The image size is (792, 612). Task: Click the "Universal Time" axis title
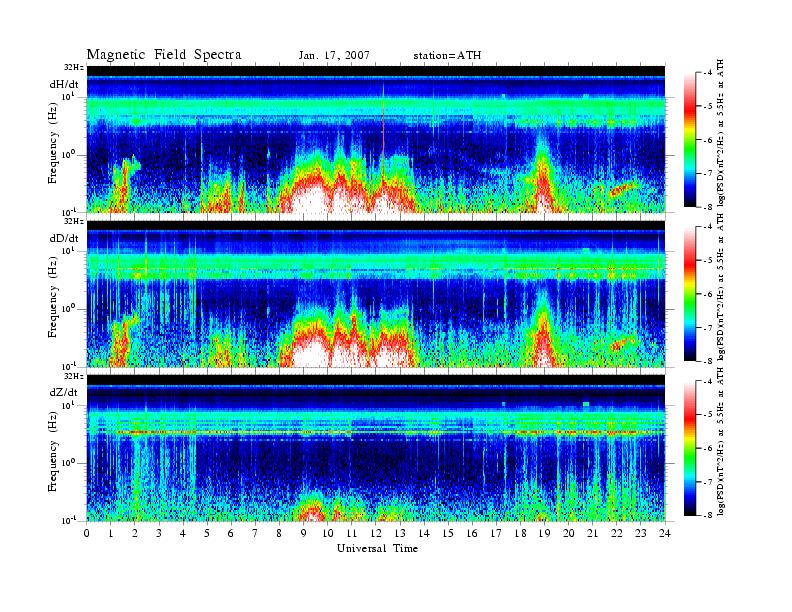coord(377,548)
